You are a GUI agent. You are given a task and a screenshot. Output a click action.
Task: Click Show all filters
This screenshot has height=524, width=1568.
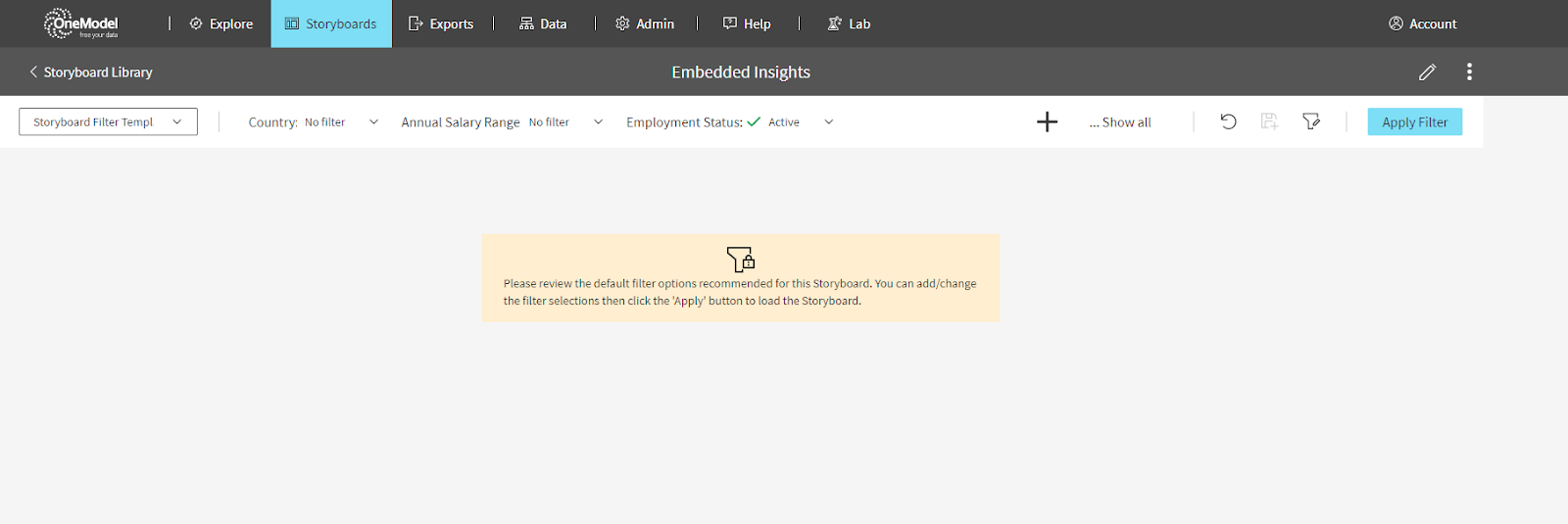(1120, 122)
